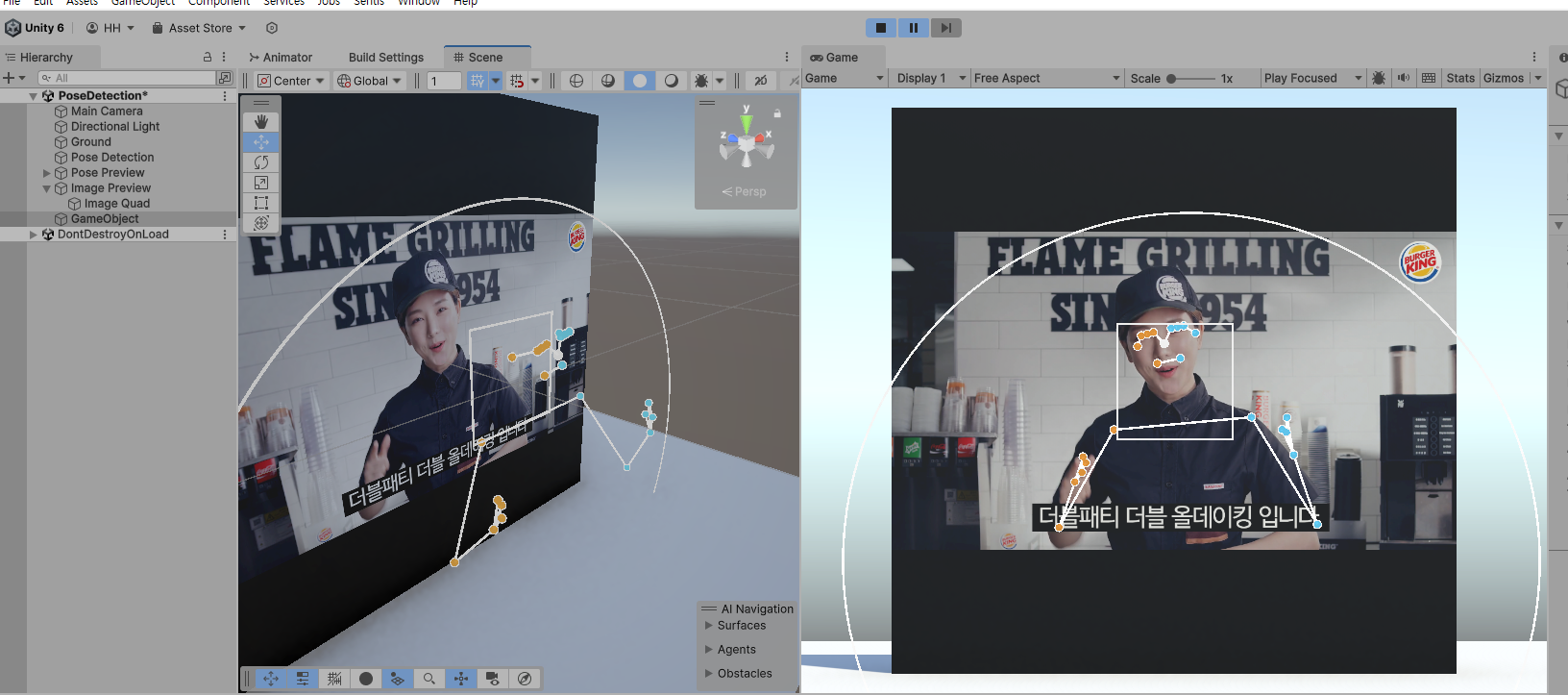Open Hierarchy panel more options menu
Viewport: 1568px width, 695px height.
(x=224, y=58)
